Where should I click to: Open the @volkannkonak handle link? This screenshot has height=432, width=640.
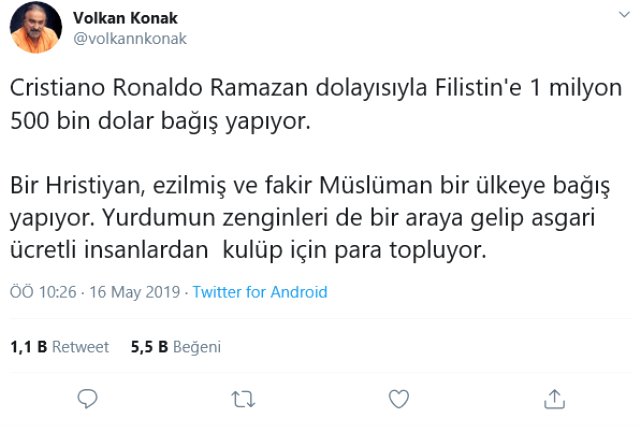click(x=129, y=38)
